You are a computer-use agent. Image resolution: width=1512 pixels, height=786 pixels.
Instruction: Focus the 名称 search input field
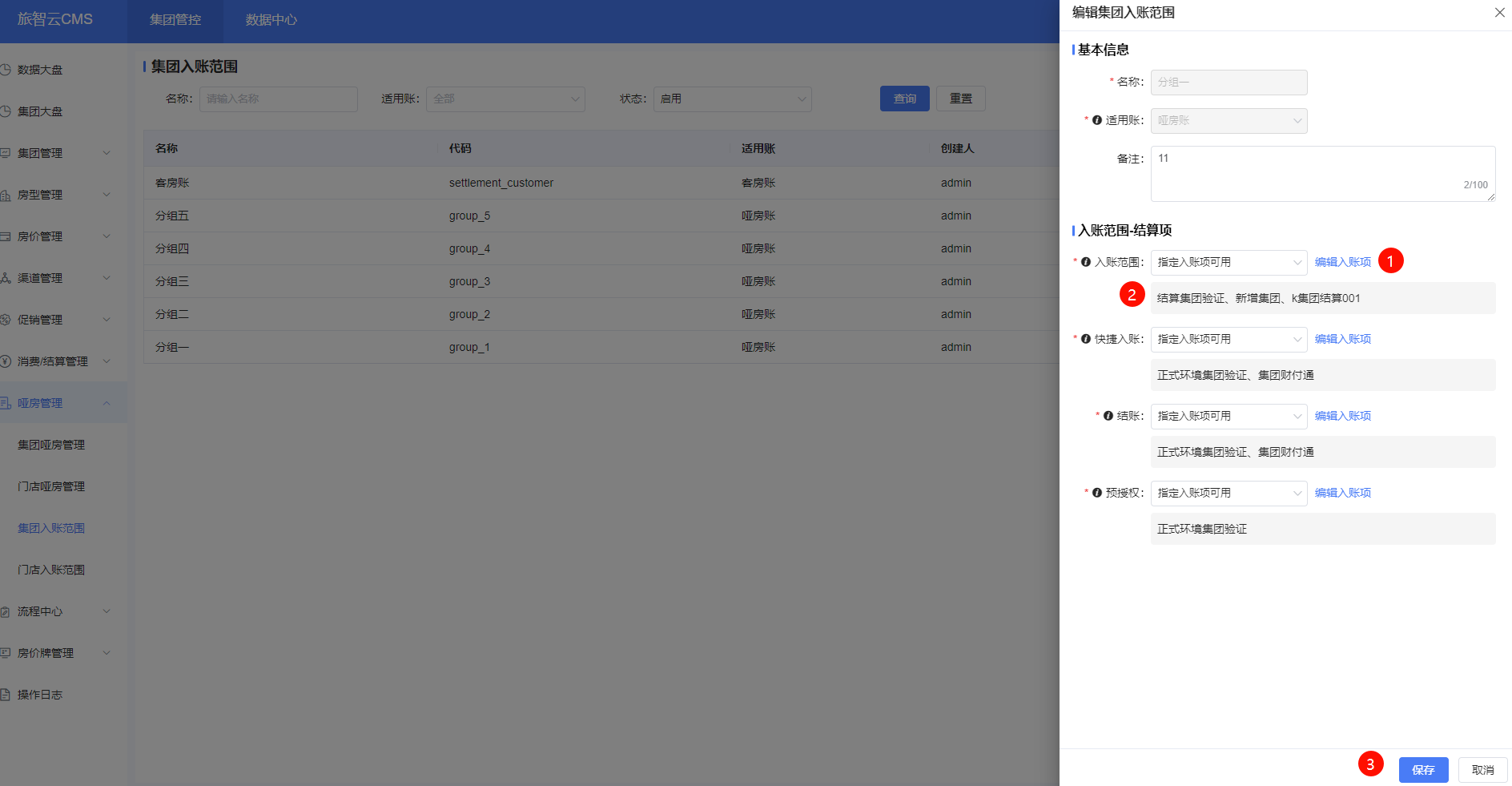point(278,99)
